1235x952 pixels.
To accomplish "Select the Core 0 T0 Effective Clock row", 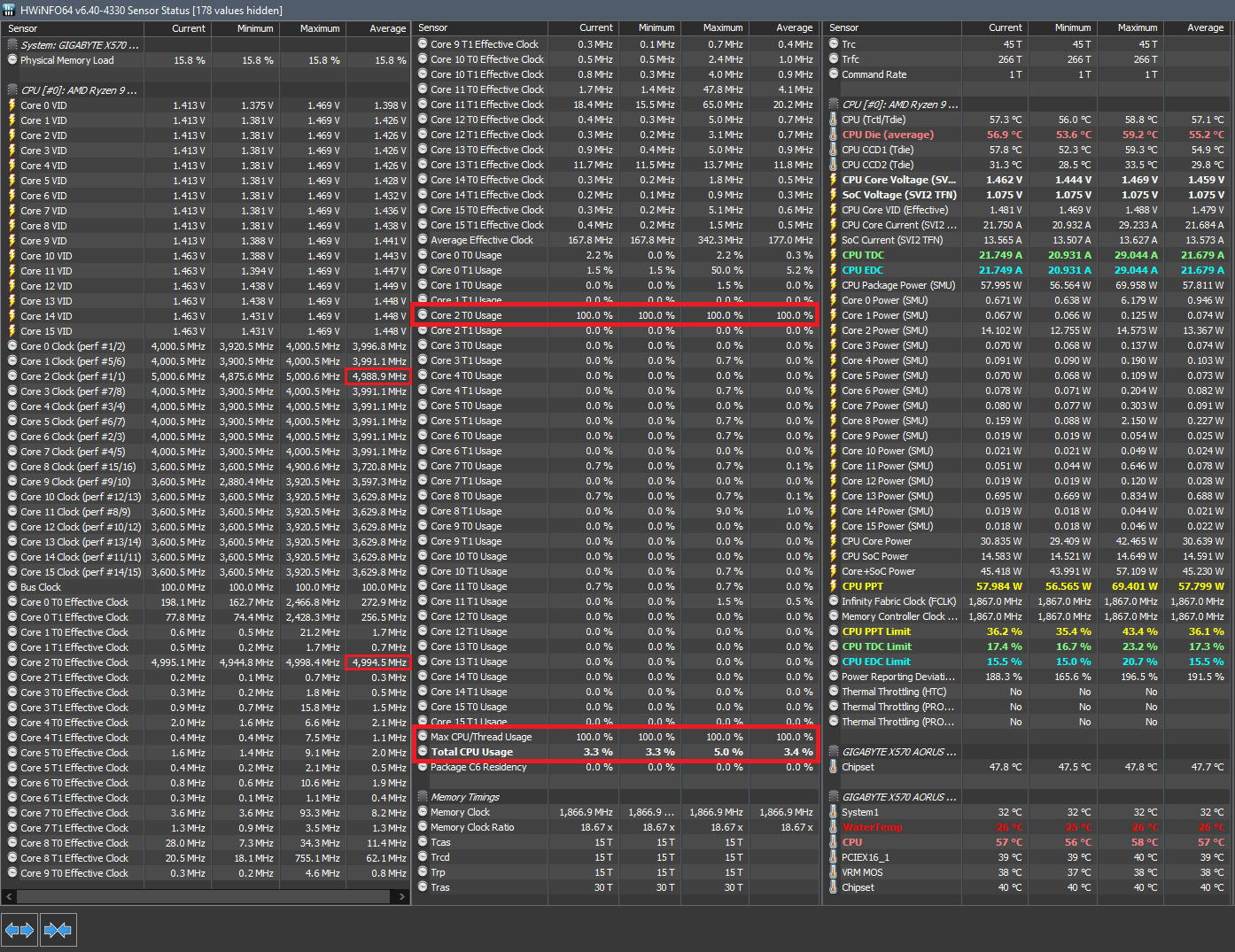I will point(206,602).
